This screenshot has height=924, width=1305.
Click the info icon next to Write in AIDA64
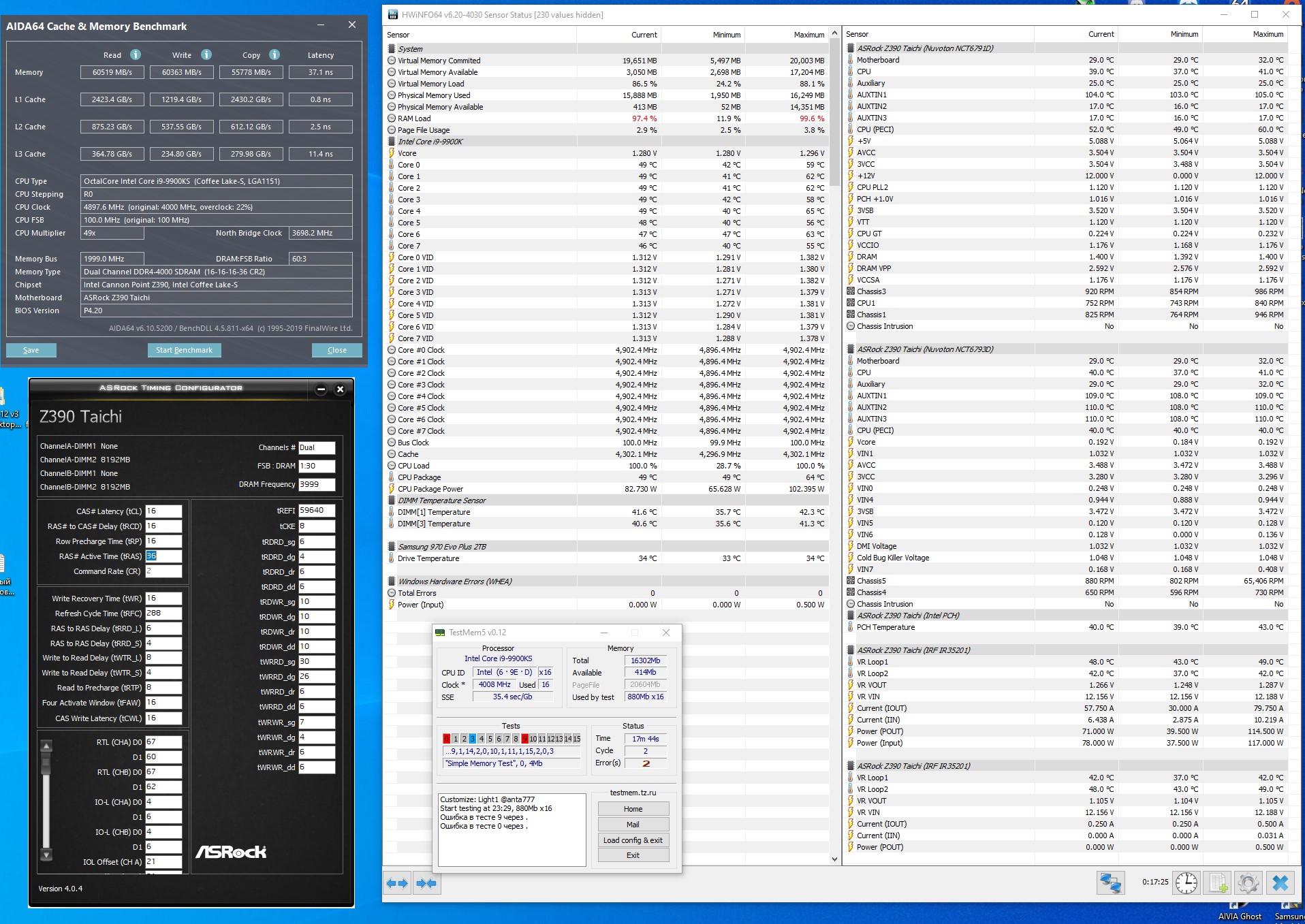coord(206,54)
